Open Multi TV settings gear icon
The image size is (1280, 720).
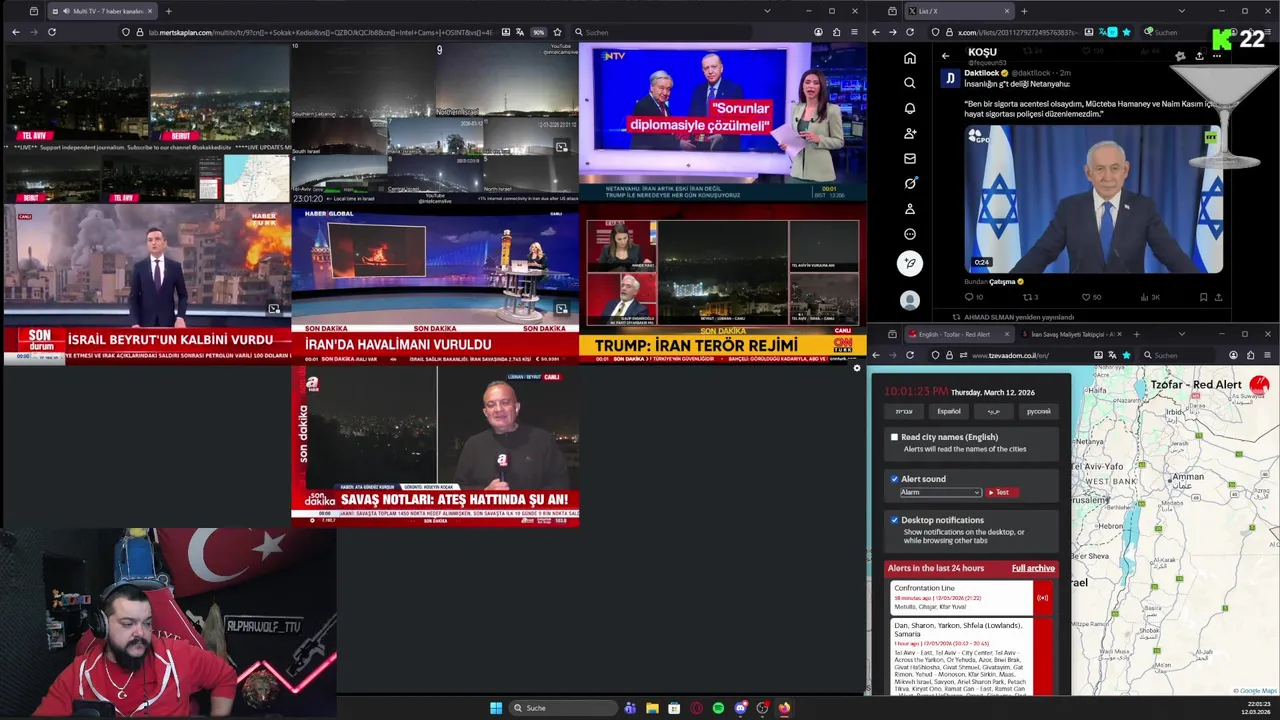click(x=856, y=368)
